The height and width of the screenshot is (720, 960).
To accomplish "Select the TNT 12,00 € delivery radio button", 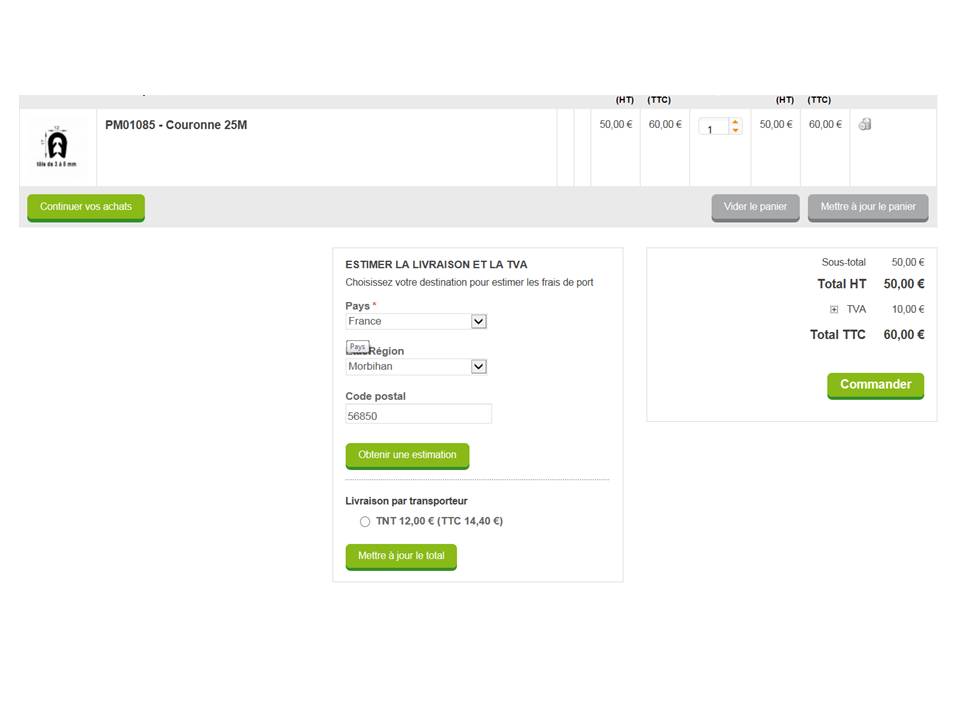I will coord(365,522).
